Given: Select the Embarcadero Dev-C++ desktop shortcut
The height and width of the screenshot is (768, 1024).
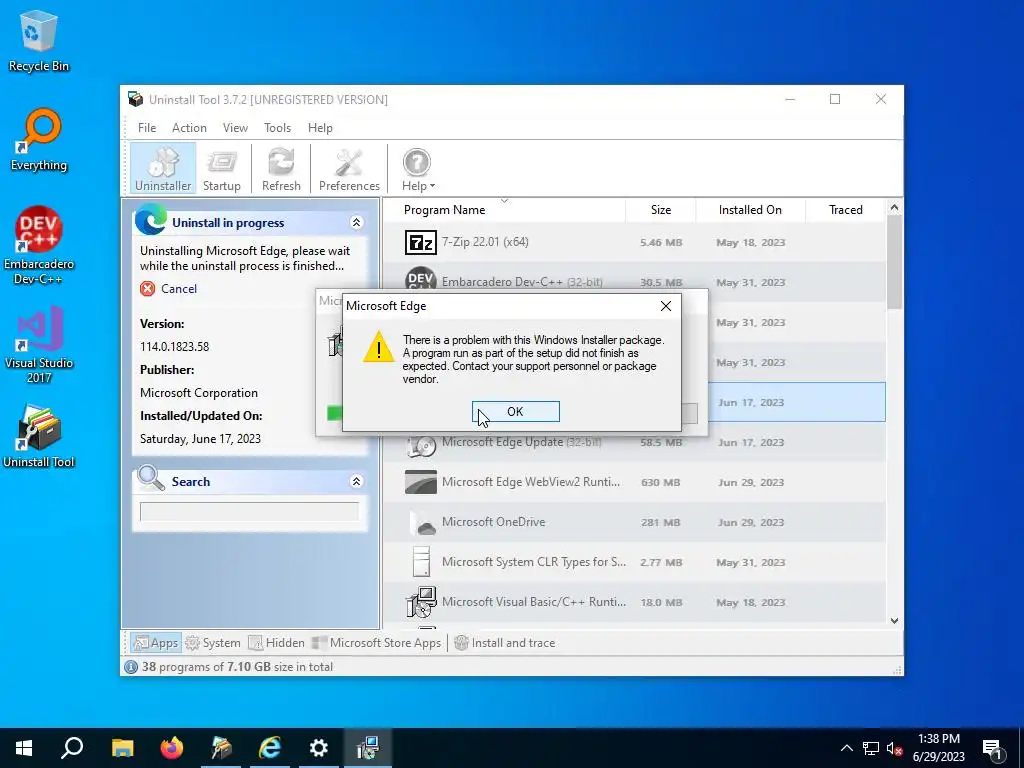Looking at the screenshot, I should pos(39,246).
